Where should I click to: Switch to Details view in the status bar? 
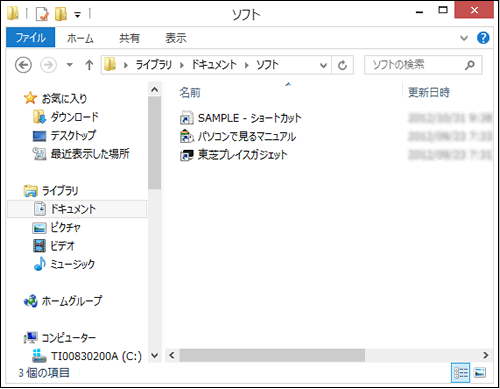(x=460, y=373)
